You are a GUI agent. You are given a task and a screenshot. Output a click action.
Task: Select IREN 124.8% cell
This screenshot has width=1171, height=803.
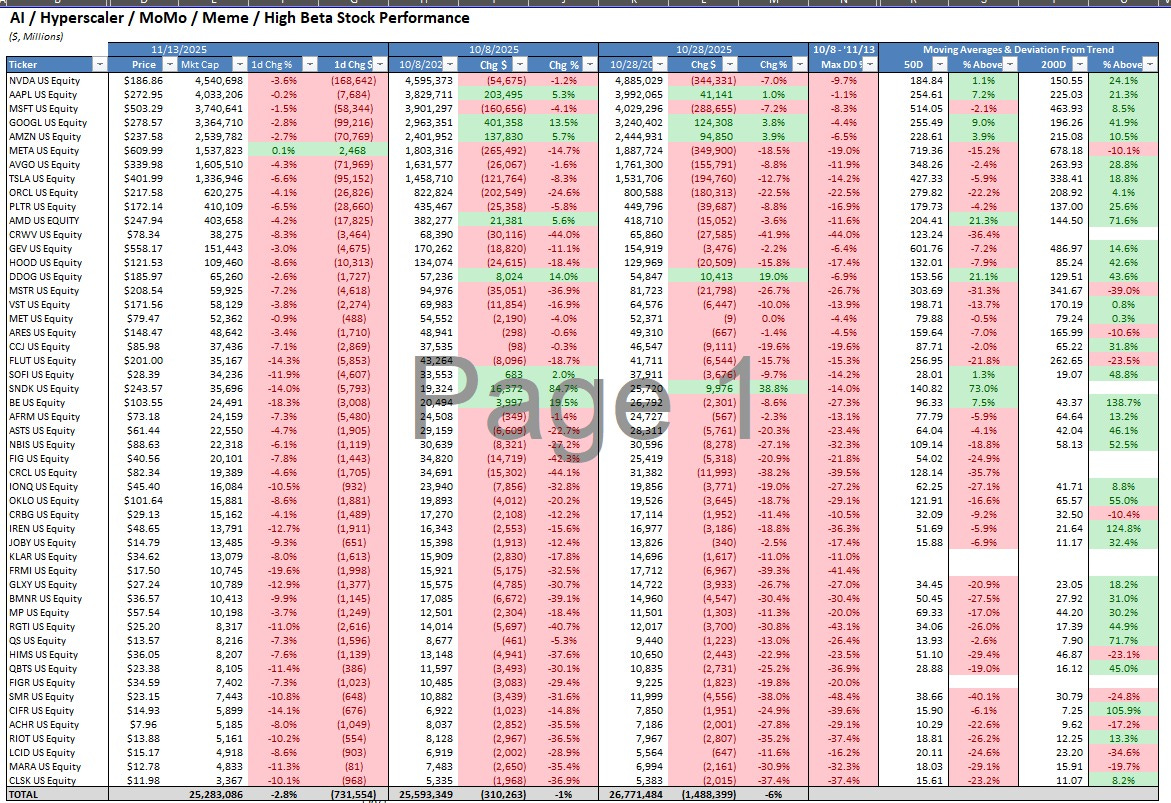[x=1123, y=529]
